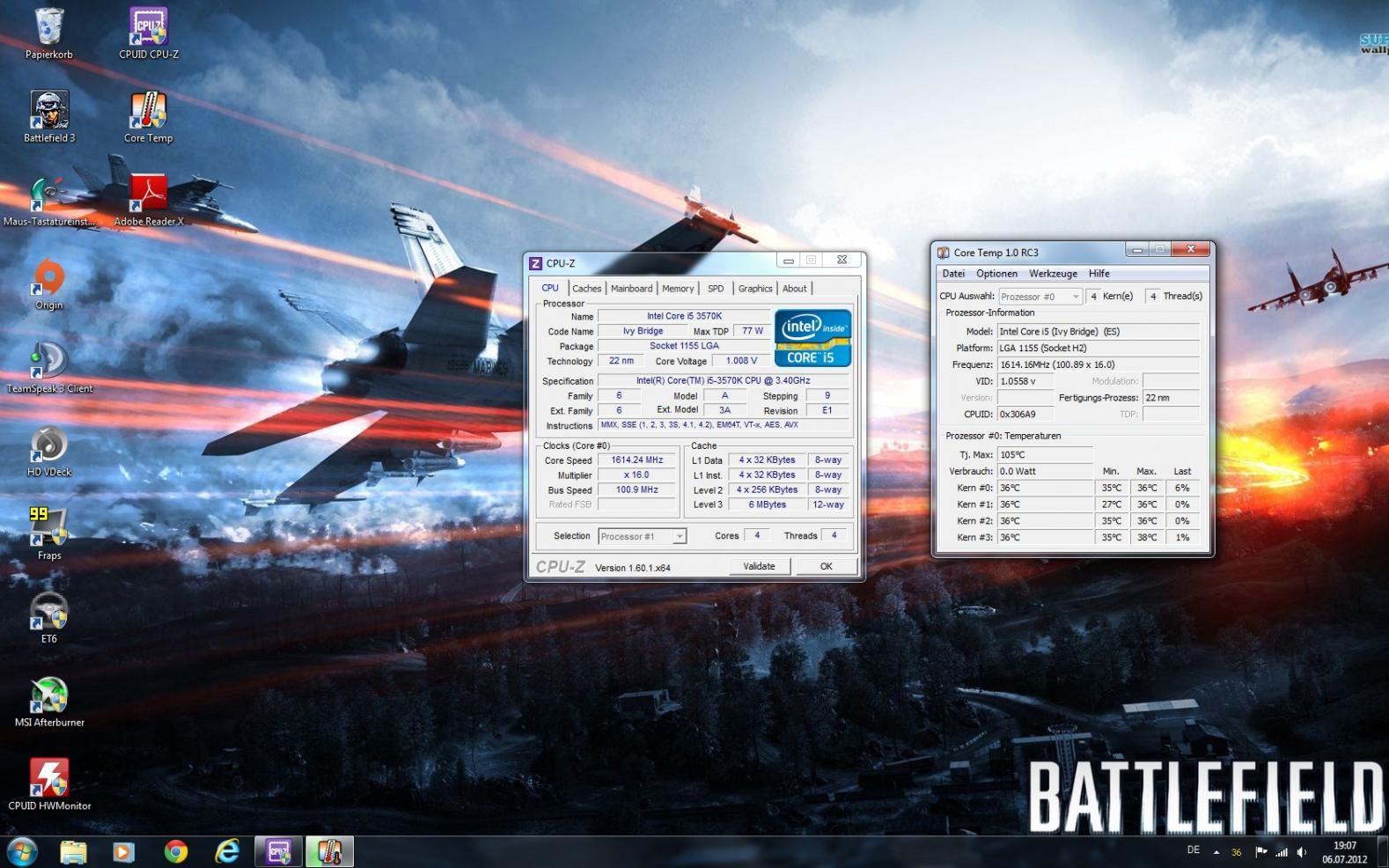Click the DE language indicator in taskbar
The height and width of the screenshot is (868, 1389).
(1193, 850)
